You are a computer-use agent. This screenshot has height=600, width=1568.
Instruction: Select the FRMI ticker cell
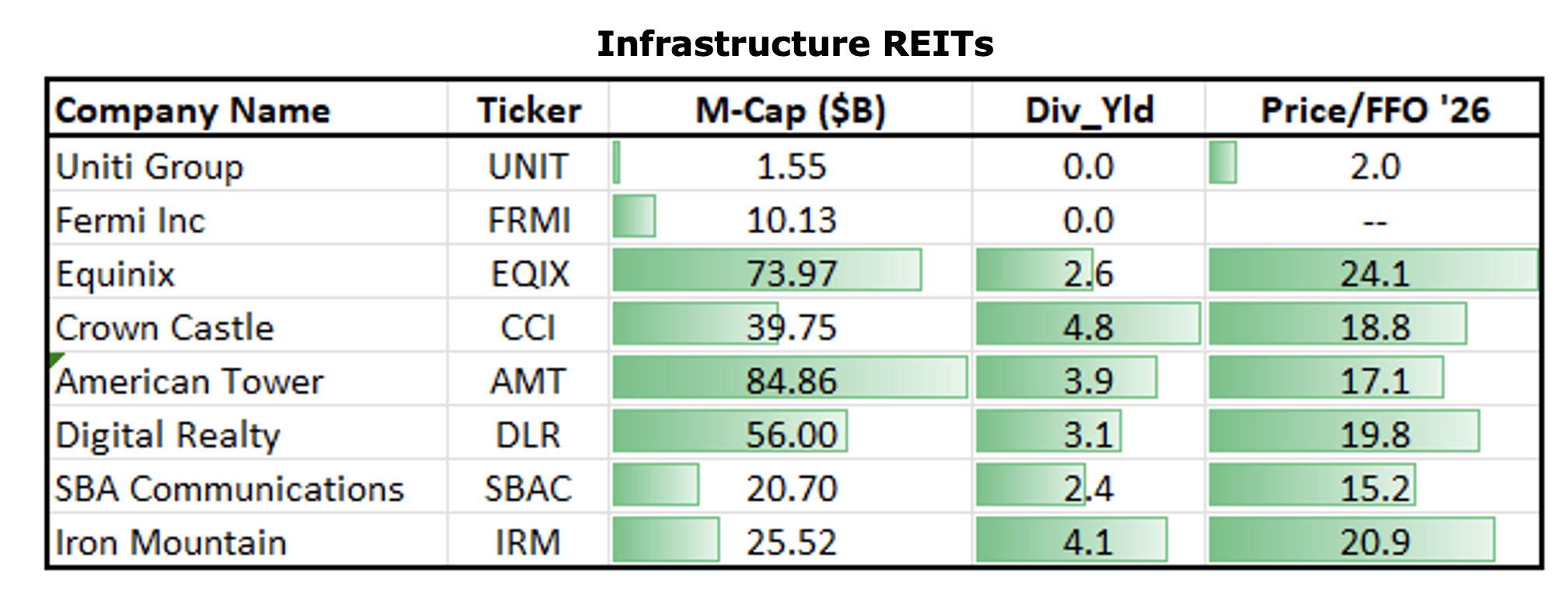click(x=529, y=220)
